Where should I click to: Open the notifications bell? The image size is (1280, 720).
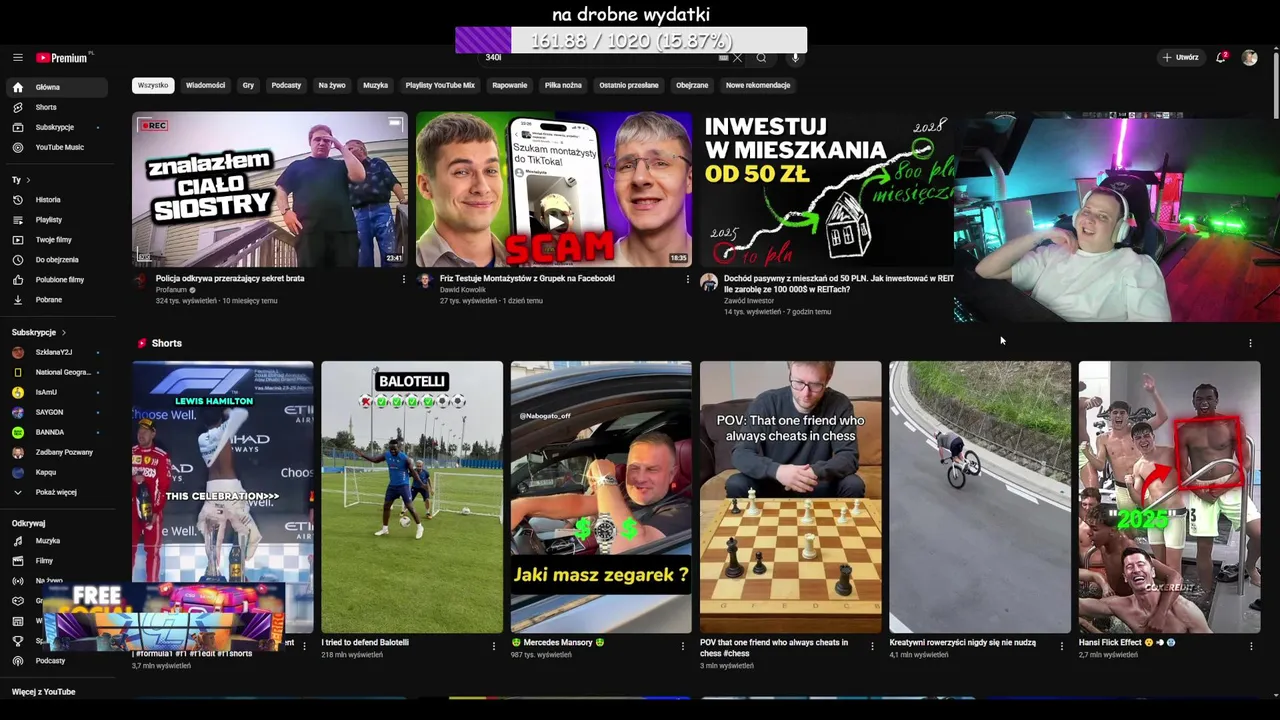click(x=1221, y=58)
